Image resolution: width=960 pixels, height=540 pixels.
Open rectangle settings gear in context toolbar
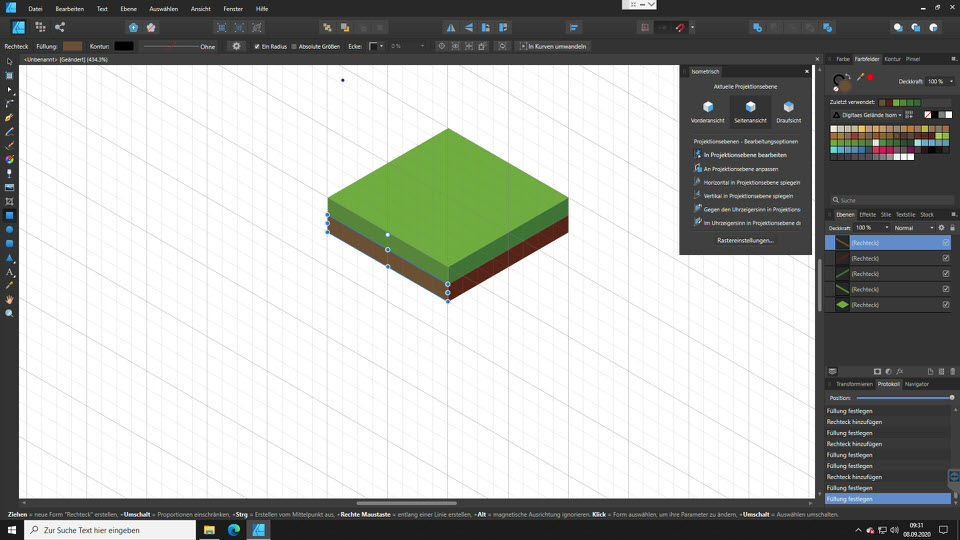point(236,46)
